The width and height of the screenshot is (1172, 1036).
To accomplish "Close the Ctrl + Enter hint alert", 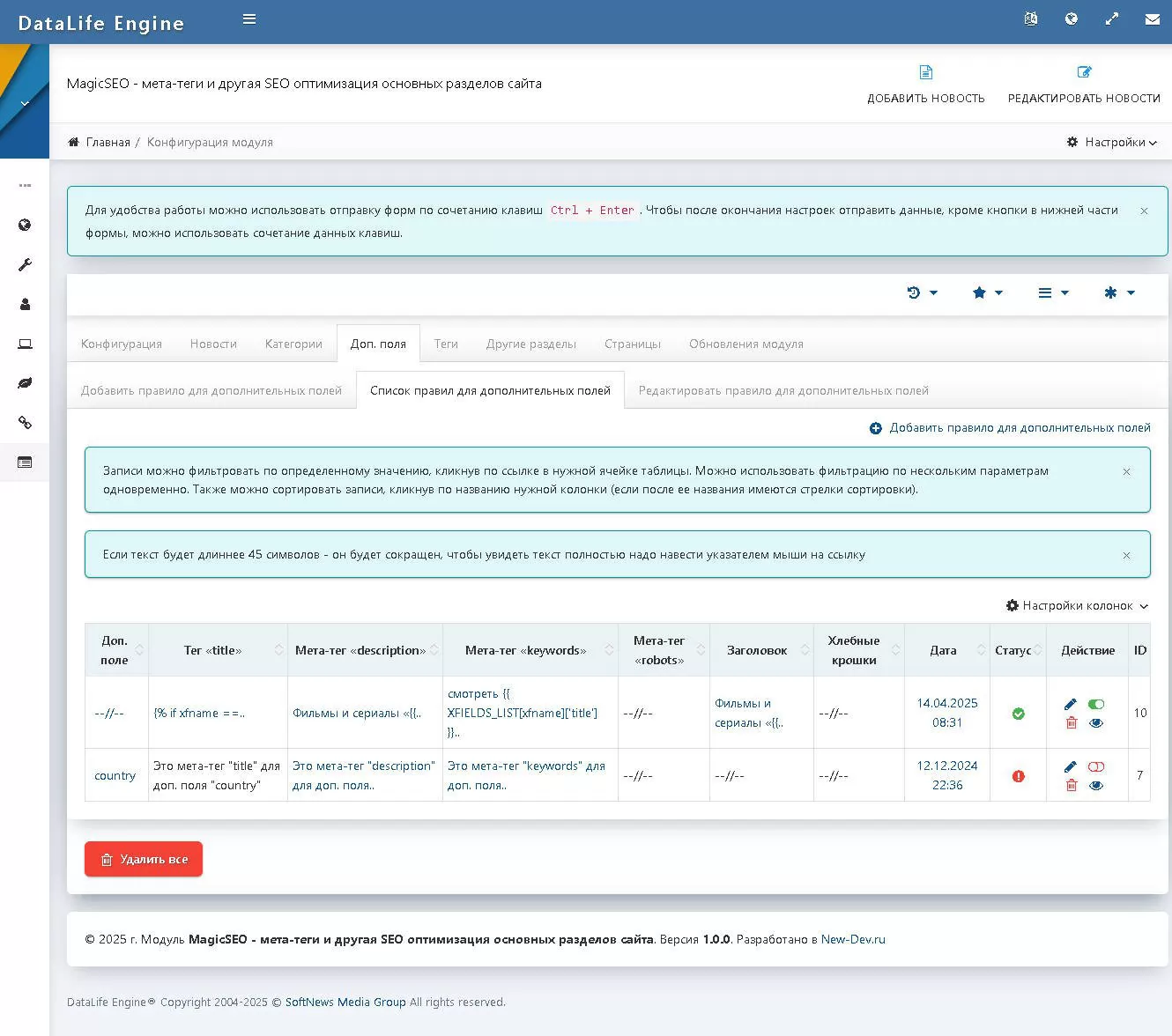I will [1144, 211].
